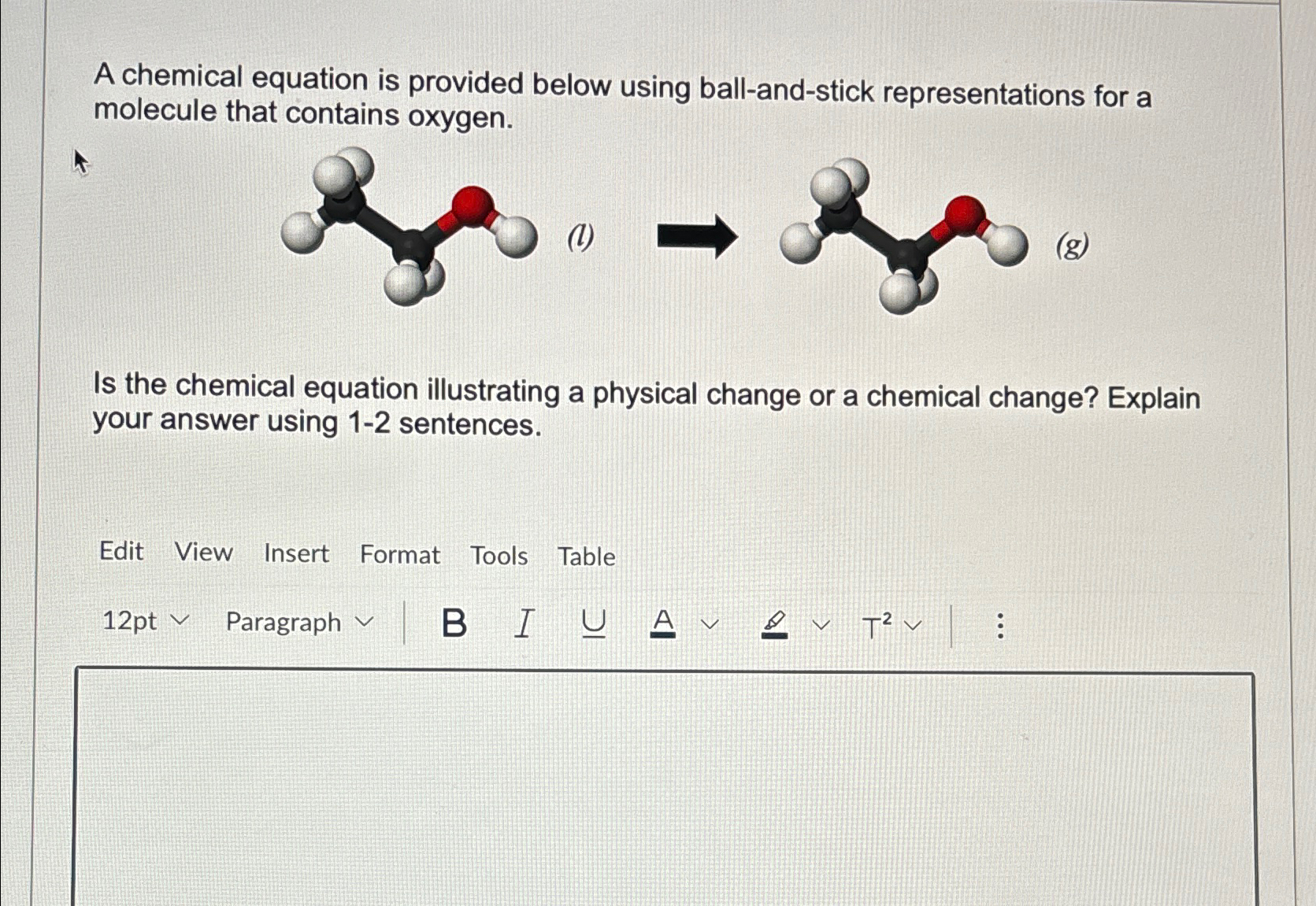Open the Format menu
1316x906 pixels.
click(401, 555)
